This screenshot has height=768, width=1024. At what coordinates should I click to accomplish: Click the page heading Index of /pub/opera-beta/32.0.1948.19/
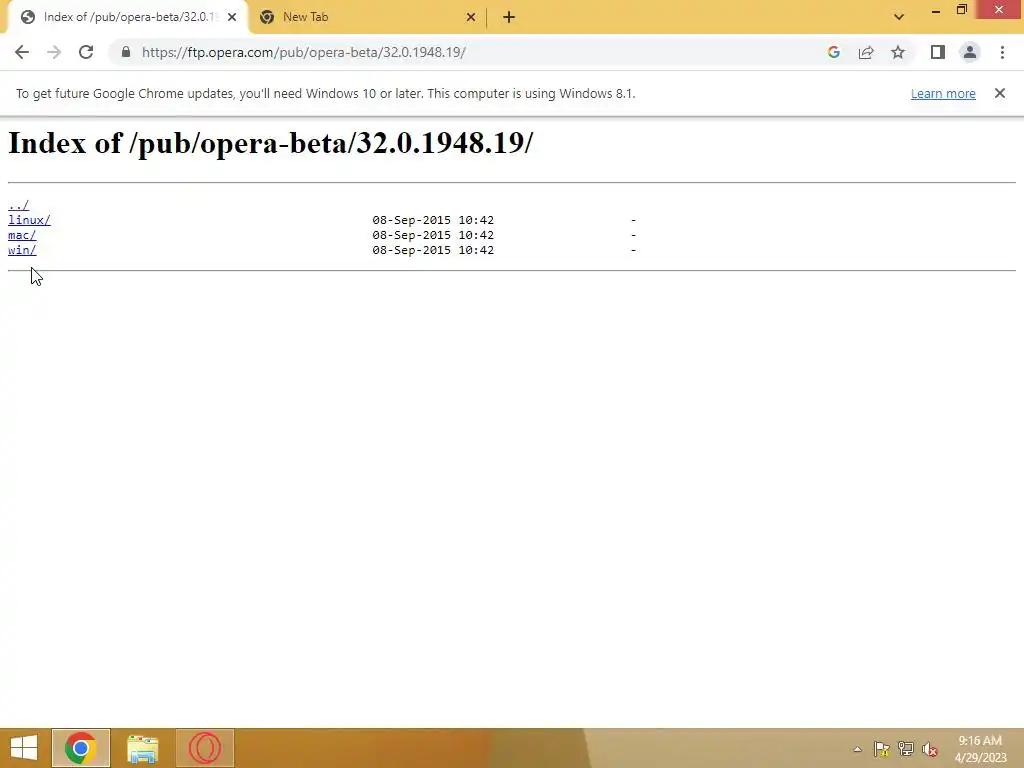tap(270, 143)
